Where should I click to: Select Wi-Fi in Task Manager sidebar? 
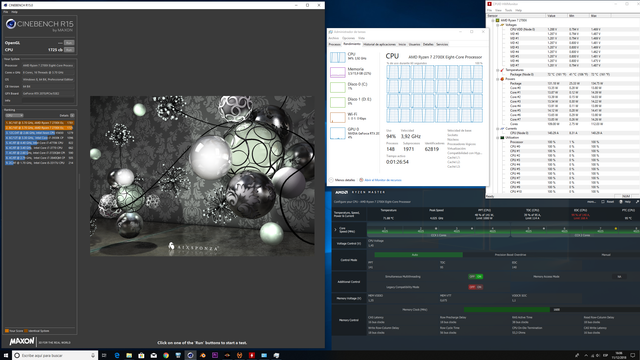tap(353, 117)
